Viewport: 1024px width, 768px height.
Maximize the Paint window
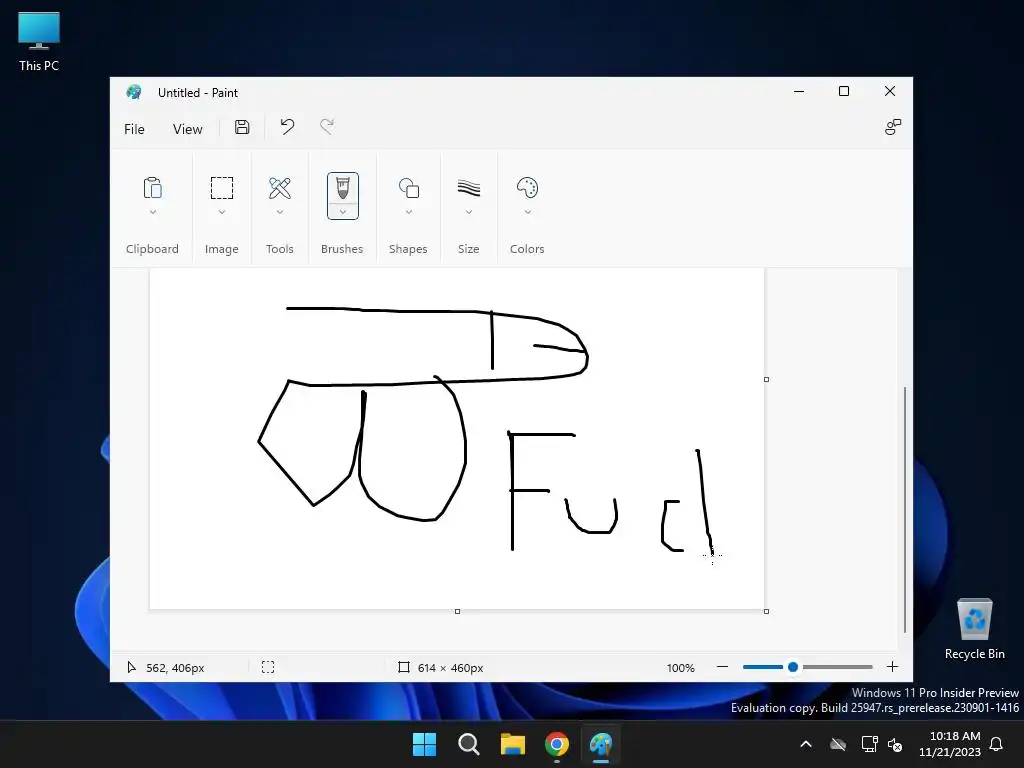(x=844, y=91)
